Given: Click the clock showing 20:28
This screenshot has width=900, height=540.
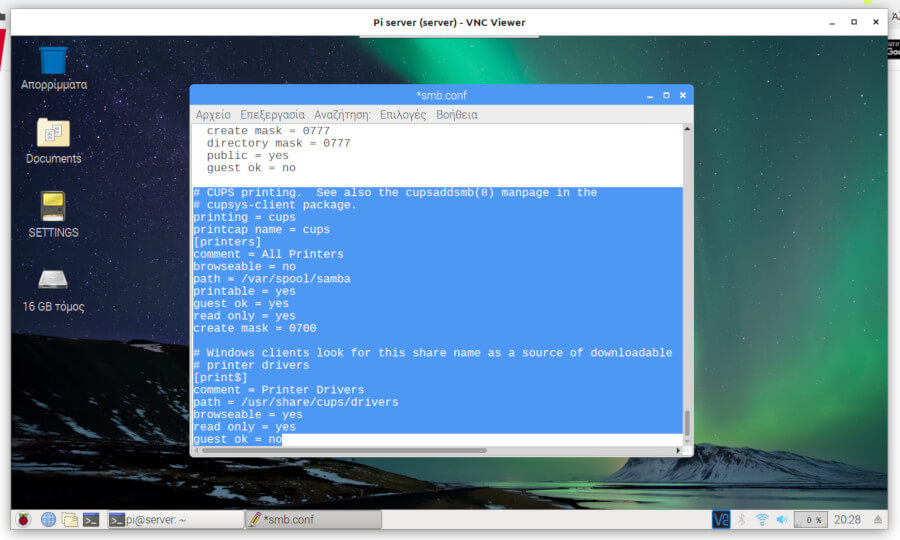Looking at the screenshot, I should (x=847, y=519).
